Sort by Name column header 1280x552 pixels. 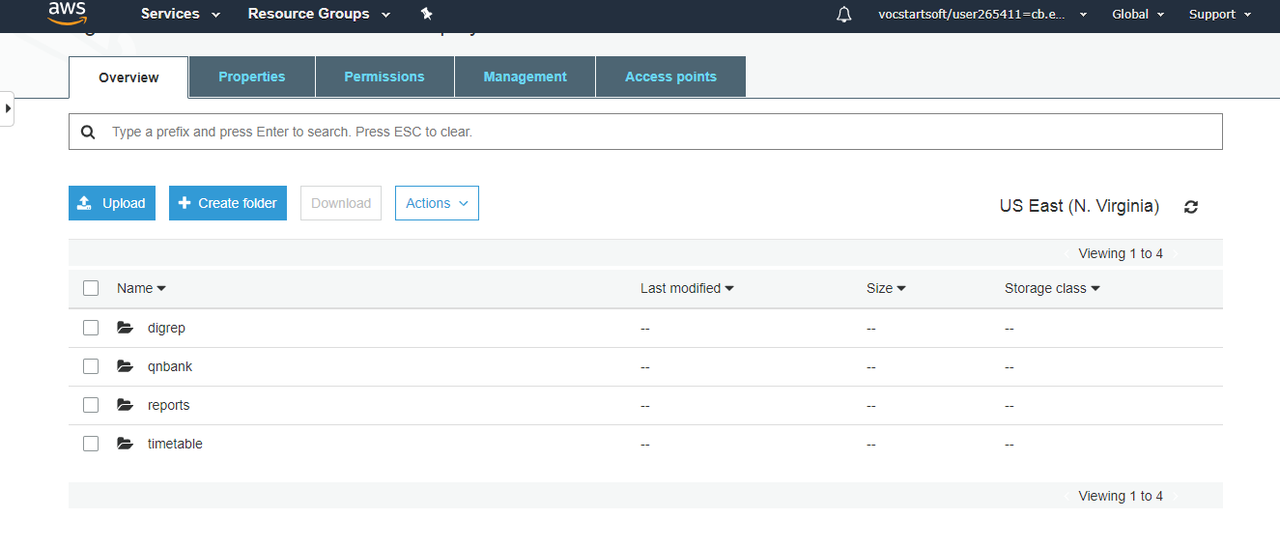[141, 288]
